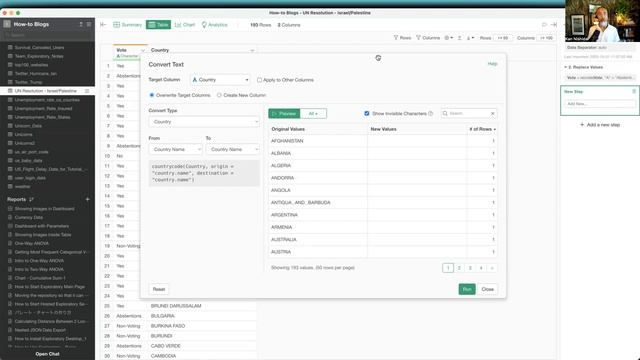Click the countrycode formula text area
640x360 pixels.
[x=204, y=173]
